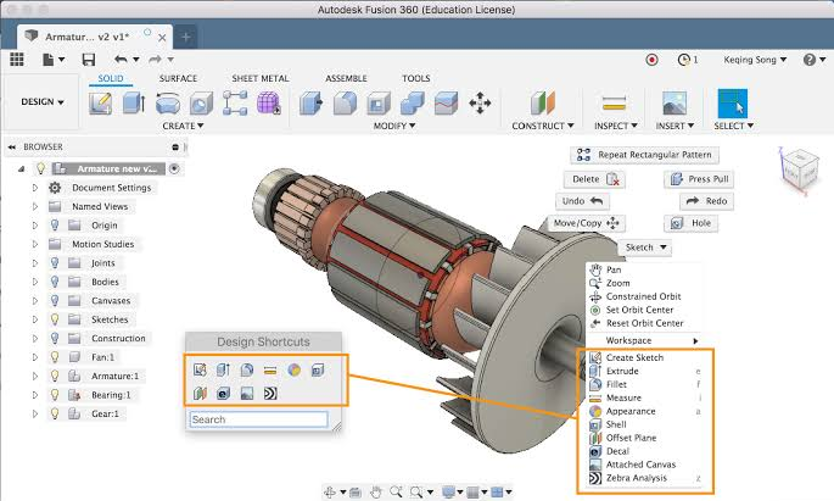Toggle visibility bulb for Canvases folder

(x=54, y=300)
